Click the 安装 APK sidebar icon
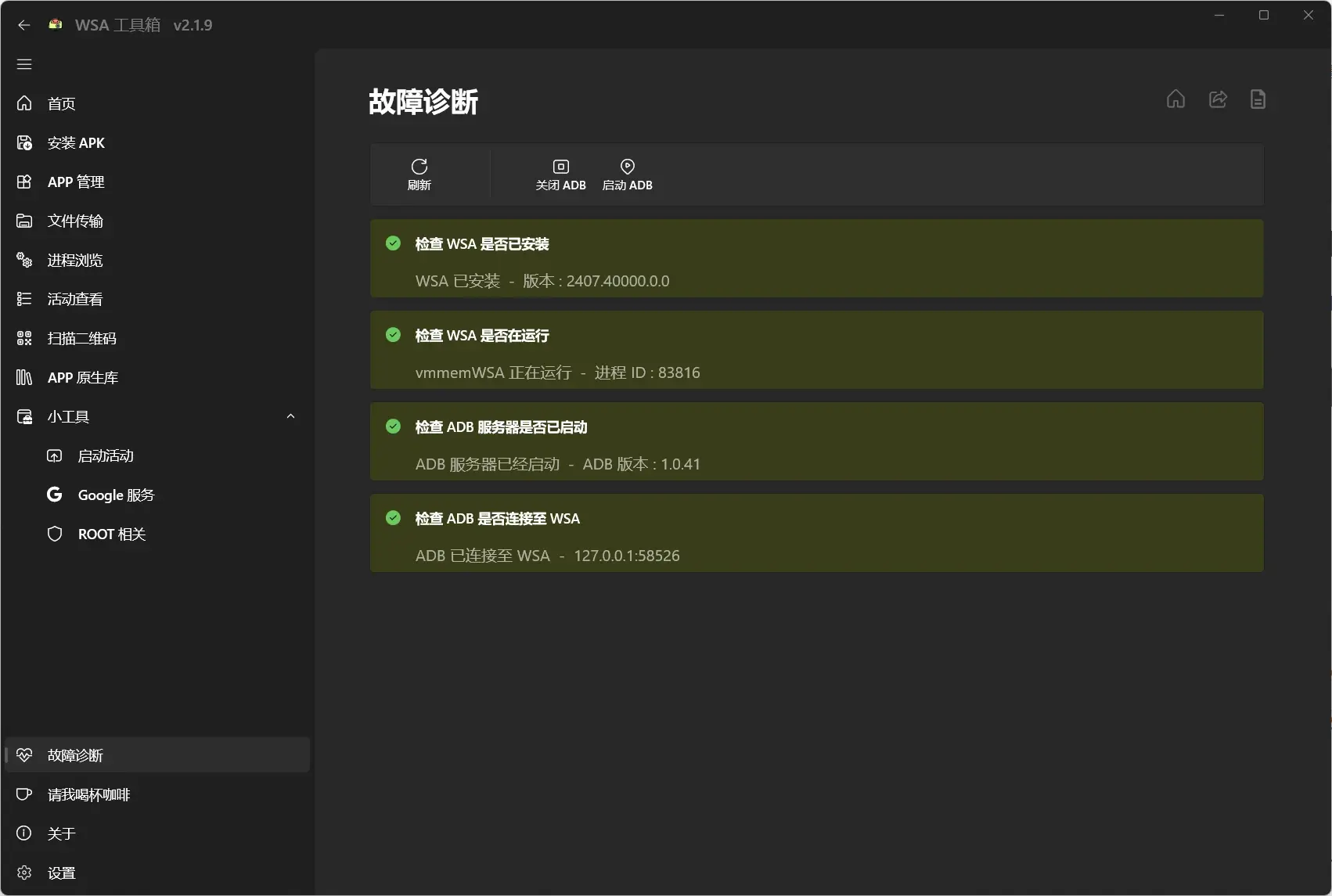The image size is (1332, 896). pos(24,142)
